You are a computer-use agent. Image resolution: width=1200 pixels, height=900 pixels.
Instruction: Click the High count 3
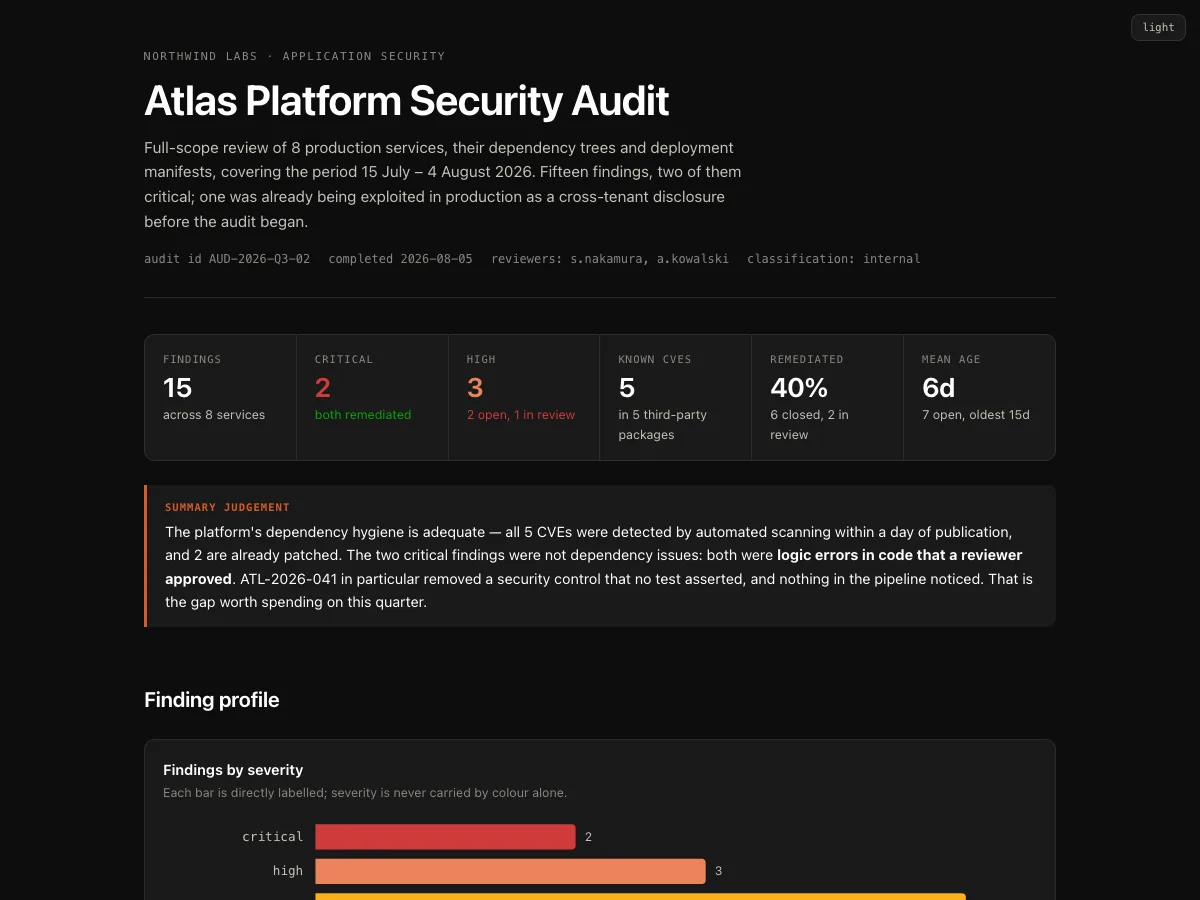point(475,387)
